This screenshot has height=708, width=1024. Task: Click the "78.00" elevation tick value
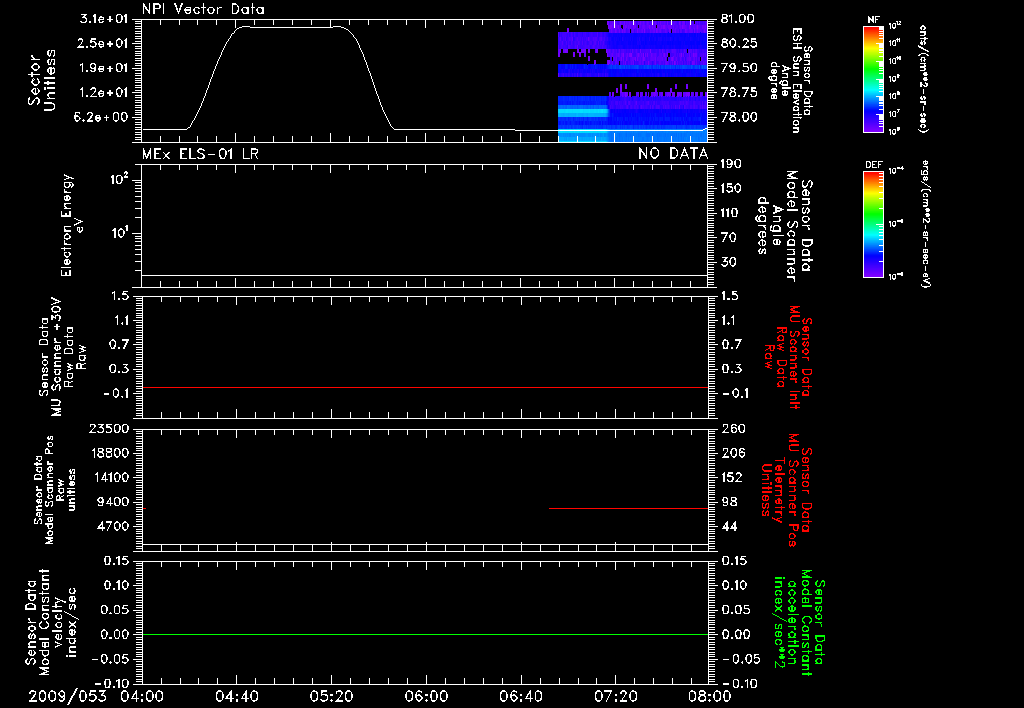[x=739, y=118]
